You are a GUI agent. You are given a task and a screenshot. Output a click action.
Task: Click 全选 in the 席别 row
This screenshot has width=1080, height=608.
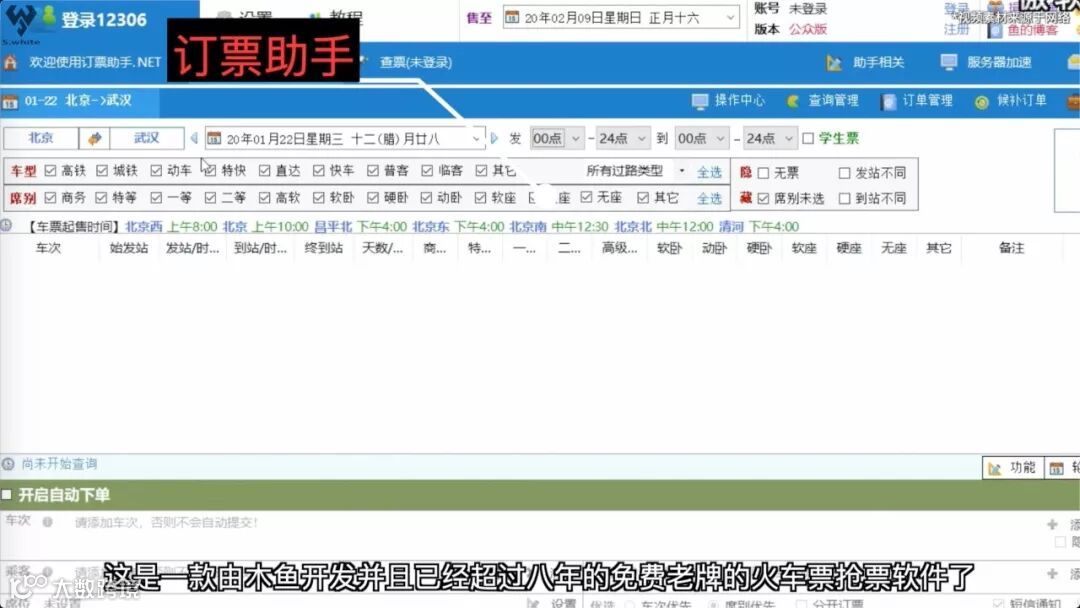(709, 199)
